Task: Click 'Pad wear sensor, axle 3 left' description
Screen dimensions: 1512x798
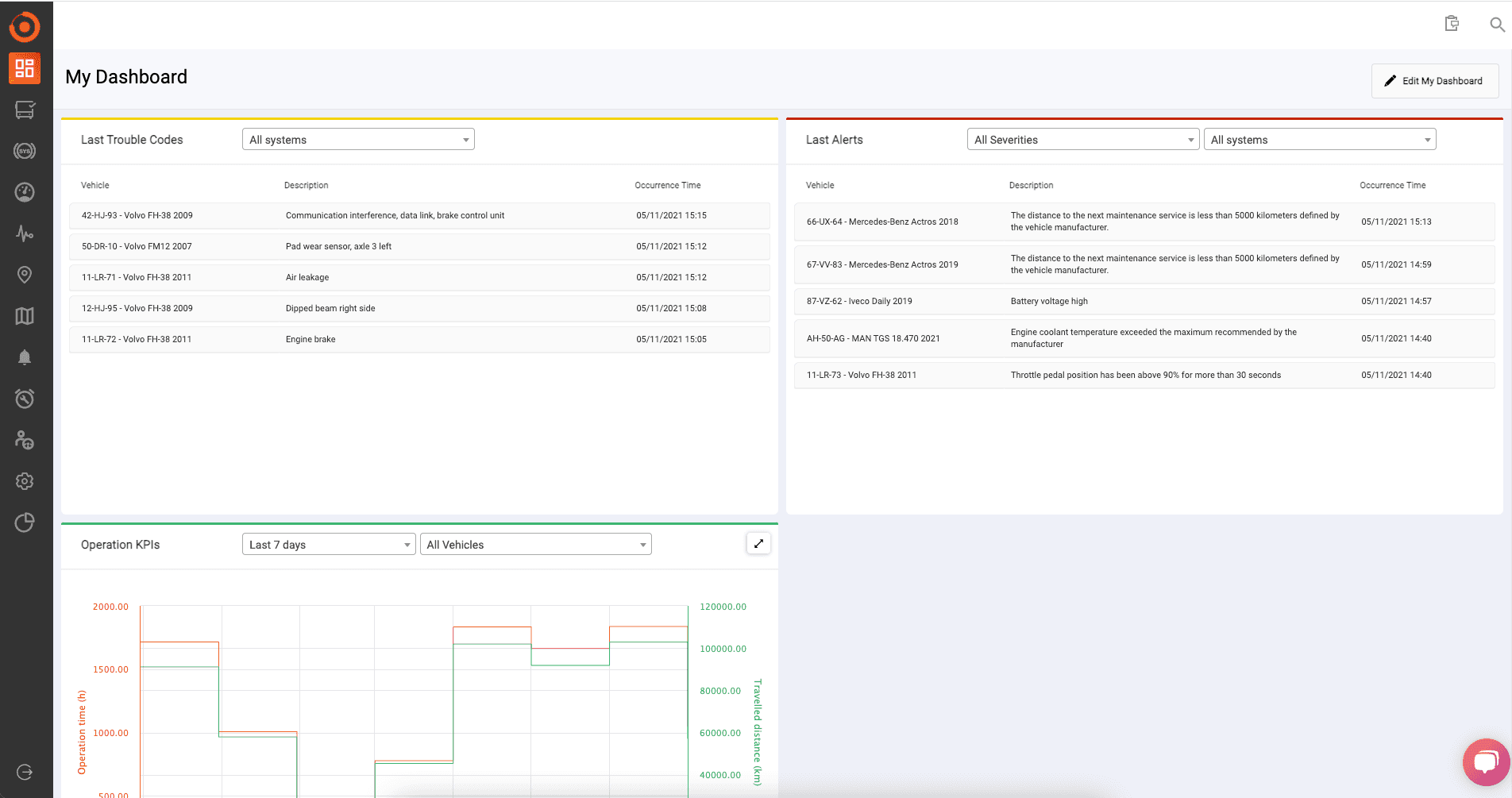Action: point(338,246)
